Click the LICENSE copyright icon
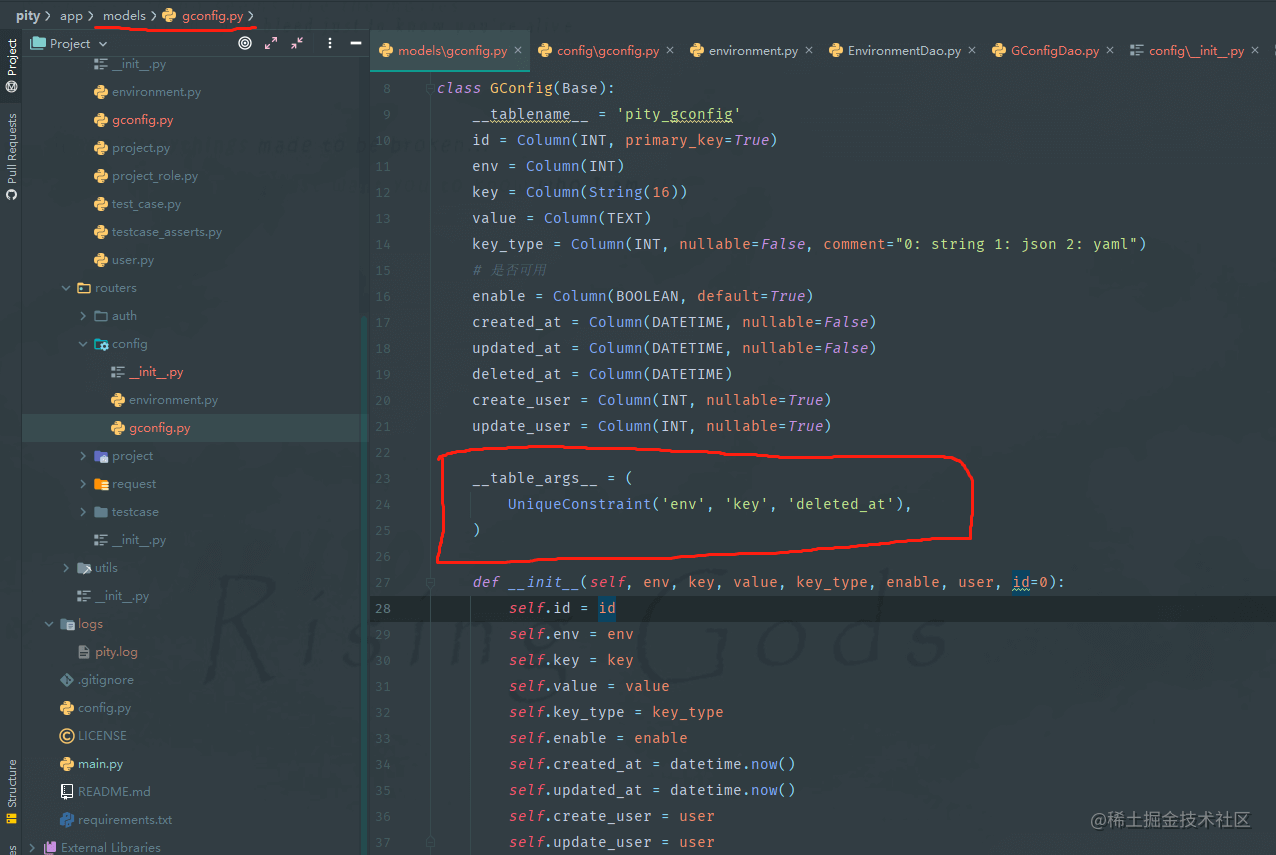Viewport: 1276px width, 855px height. click(67, 736)
